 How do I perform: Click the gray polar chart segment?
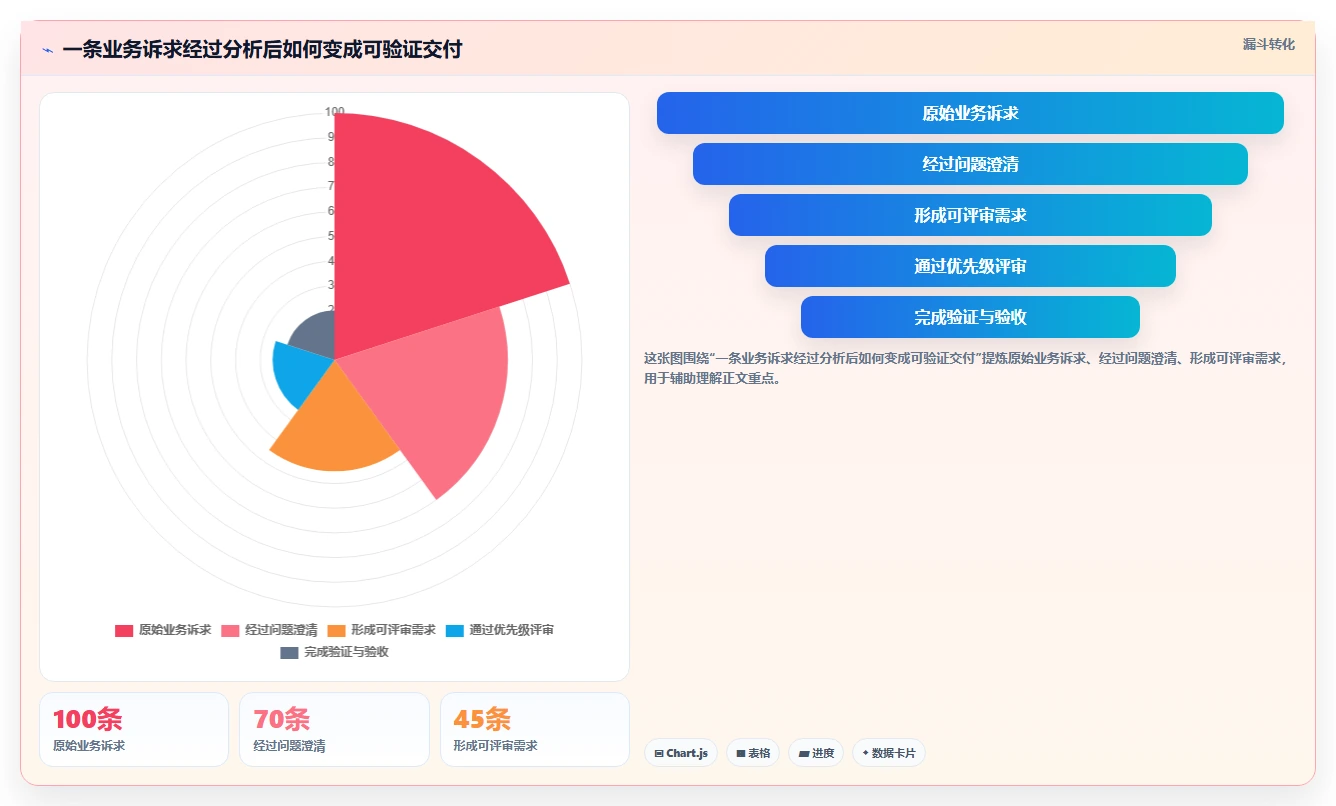(x=315, y=335)
